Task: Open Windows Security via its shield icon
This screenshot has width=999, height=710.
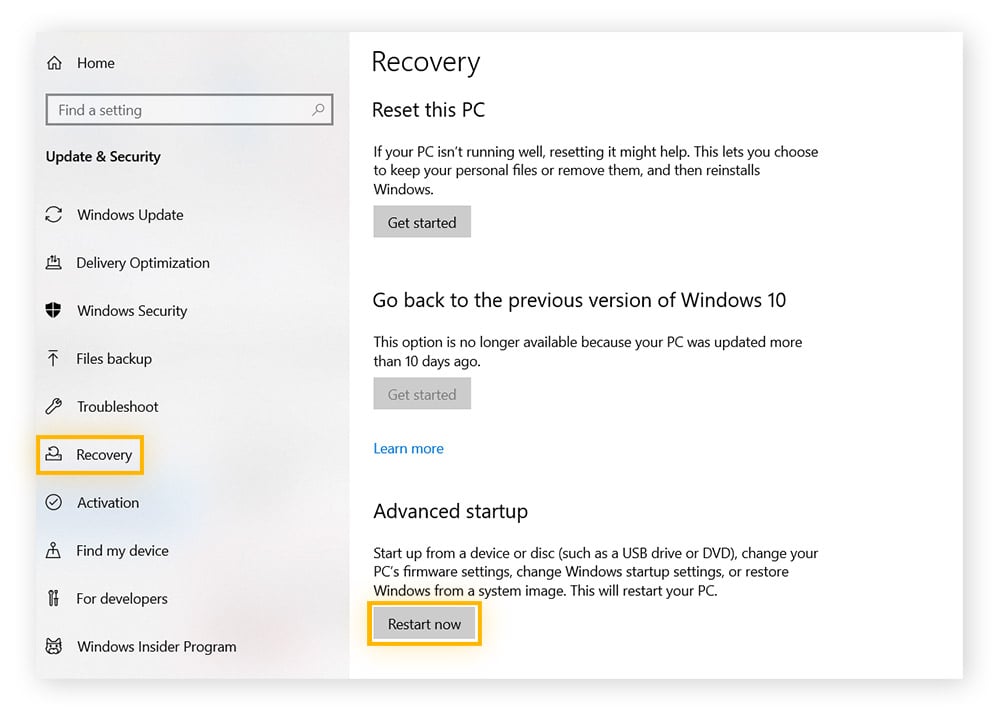Action: pyautogui.click(x=54, y=311)
